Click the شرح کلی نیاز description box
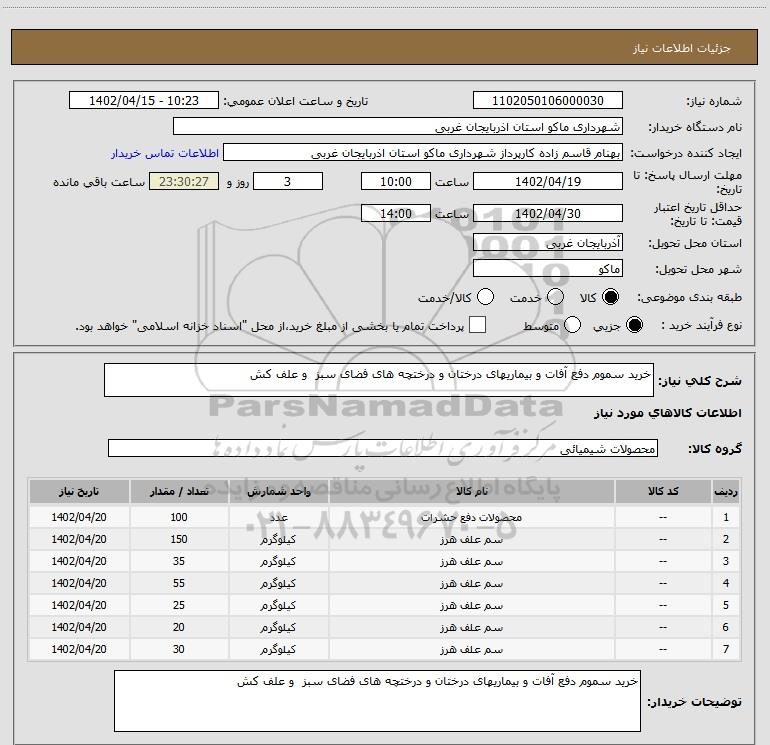 tap(379, 380)
